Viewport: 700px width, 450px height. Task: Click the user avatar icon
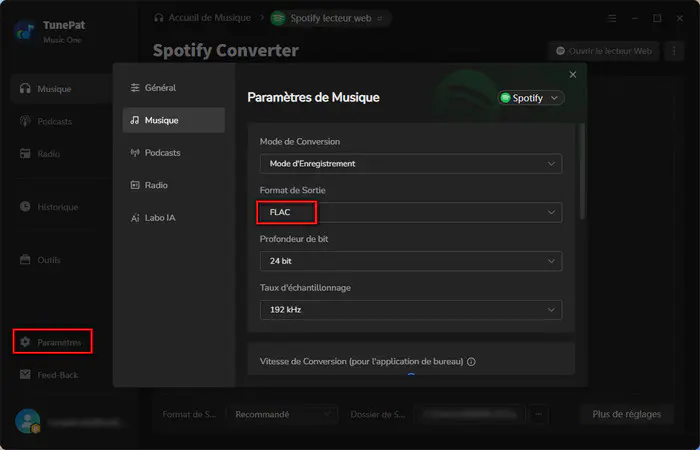coord(28,421)
